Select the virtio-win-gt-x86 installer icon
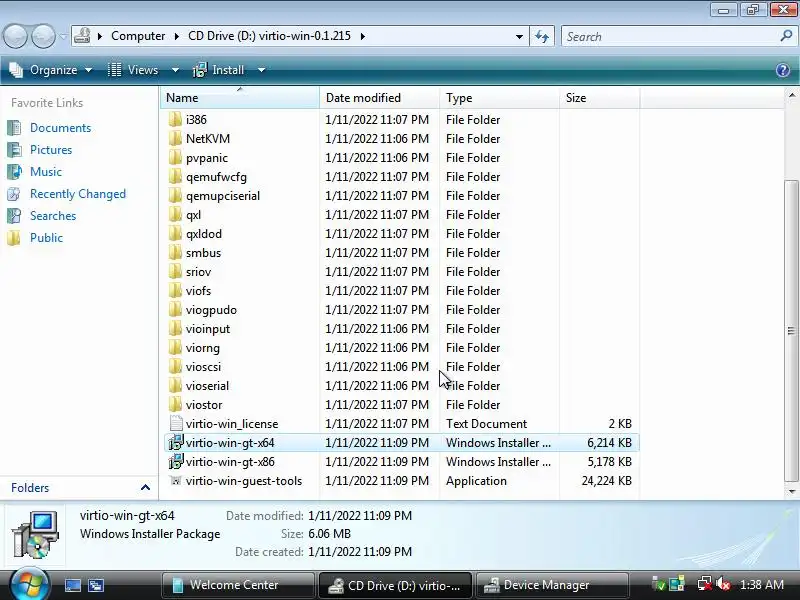Screen dimensions: 800x600 point(176,462)
